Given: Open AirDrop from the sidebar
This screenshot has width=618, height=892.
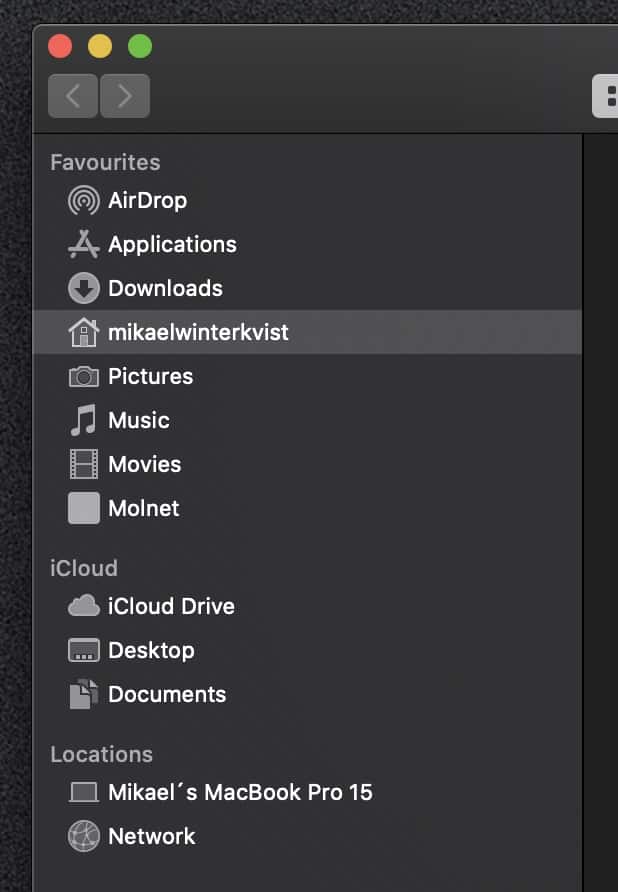Looking at the screenshot, I should (307, 200).
